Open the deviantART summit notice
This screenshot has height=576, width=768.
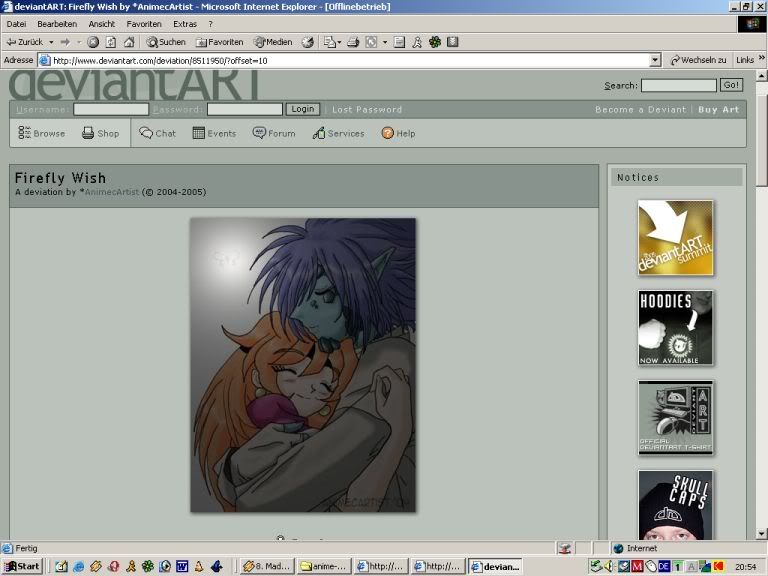point(675,238)
